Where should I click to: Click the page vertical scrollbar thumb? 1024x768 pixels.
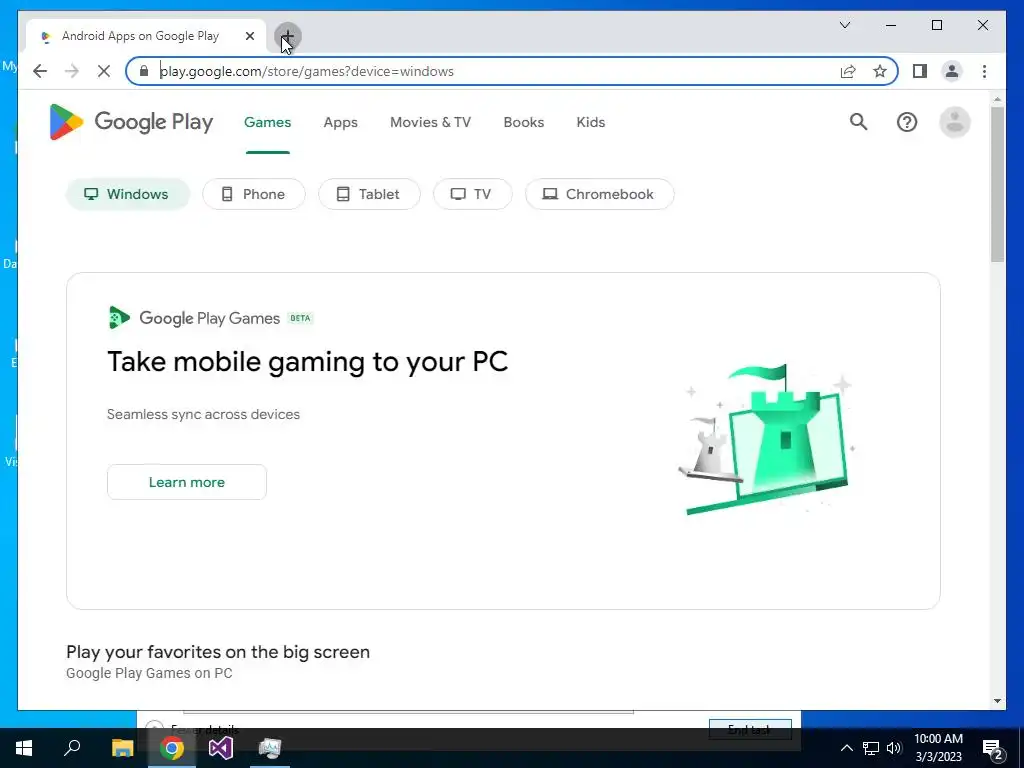coord(997,184)
